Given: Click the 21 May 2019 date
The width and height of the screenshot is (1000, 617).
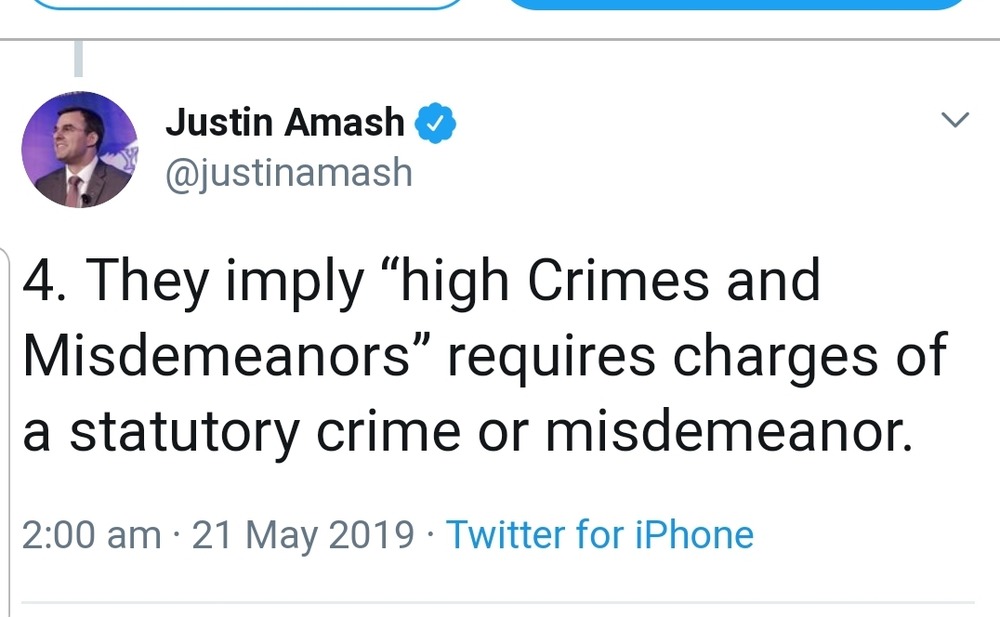Looking at the screenshot, I should (303, 534).
